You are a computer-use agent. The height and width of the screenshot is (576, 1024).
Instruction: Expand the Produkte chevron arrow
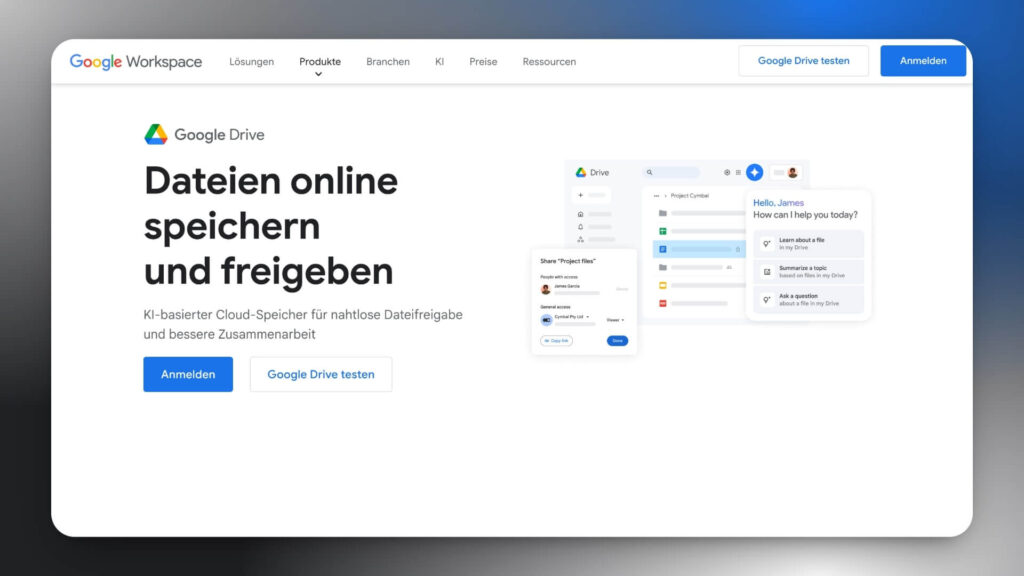(319, 74)
